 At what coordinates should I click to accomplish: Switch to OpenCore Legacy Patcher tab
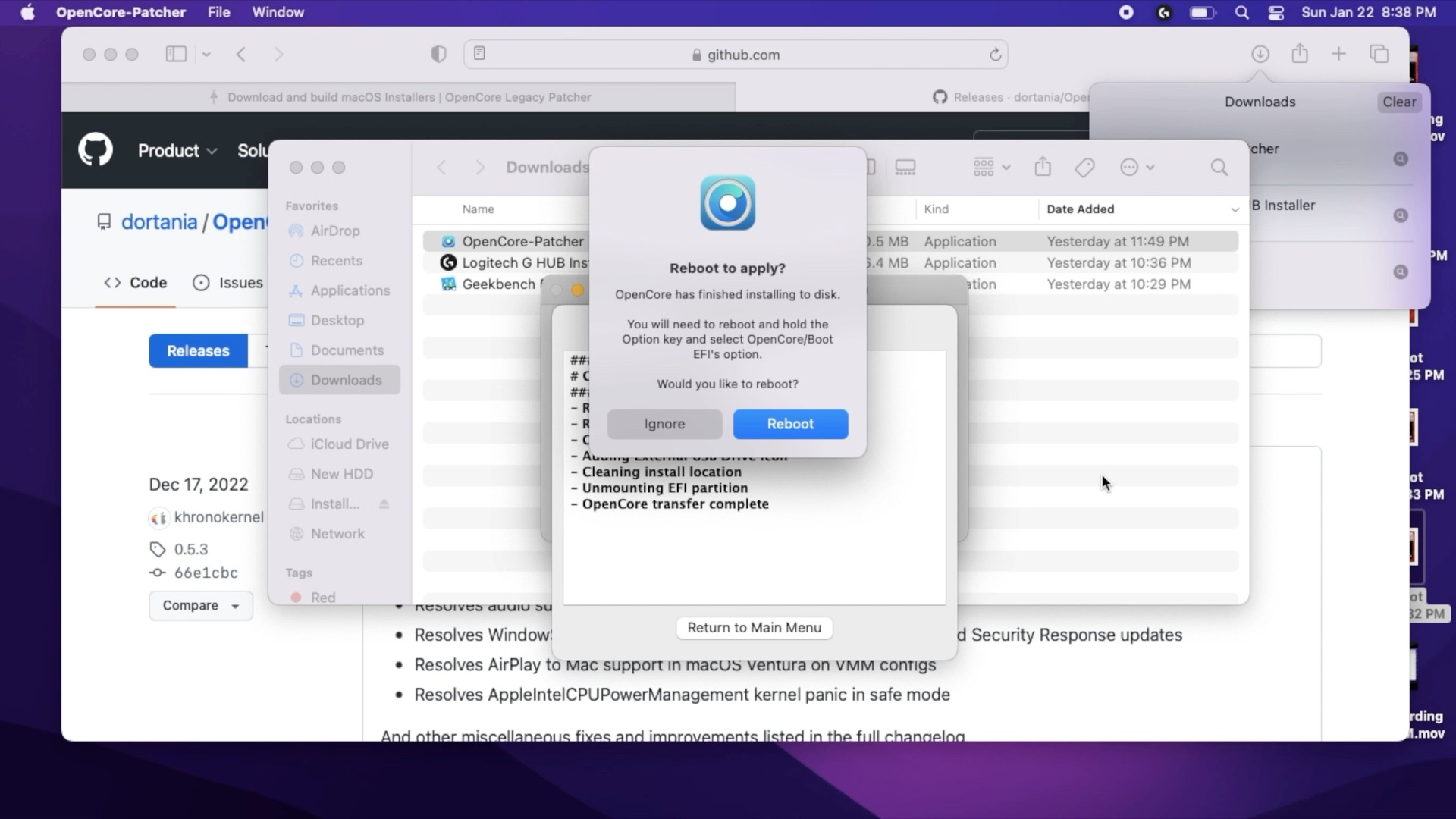click(398, 97)
